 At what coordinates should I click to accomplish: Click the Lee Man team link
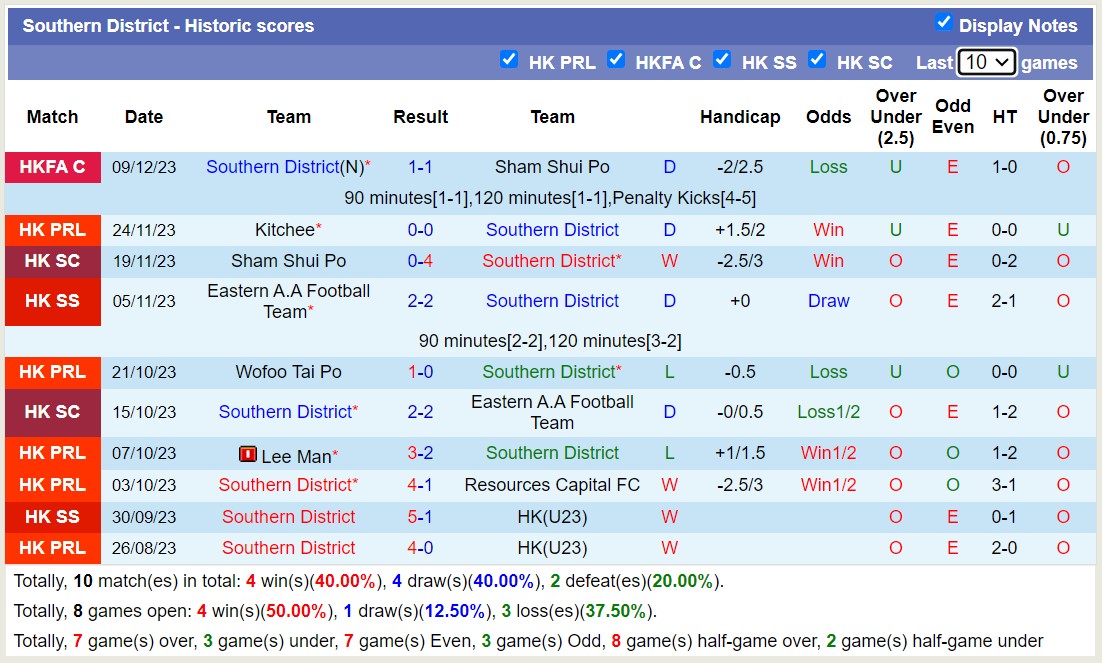click(x=296, y=457)
